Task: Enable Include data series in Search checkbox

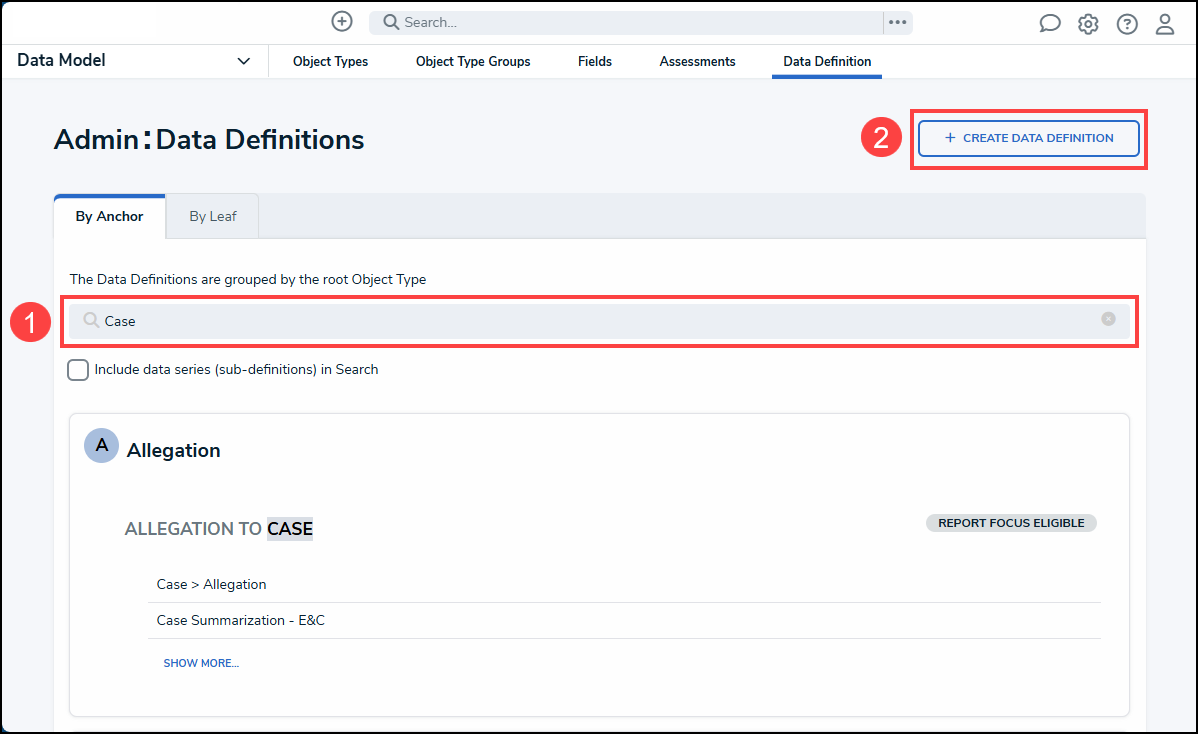Action: coord(78,370)
